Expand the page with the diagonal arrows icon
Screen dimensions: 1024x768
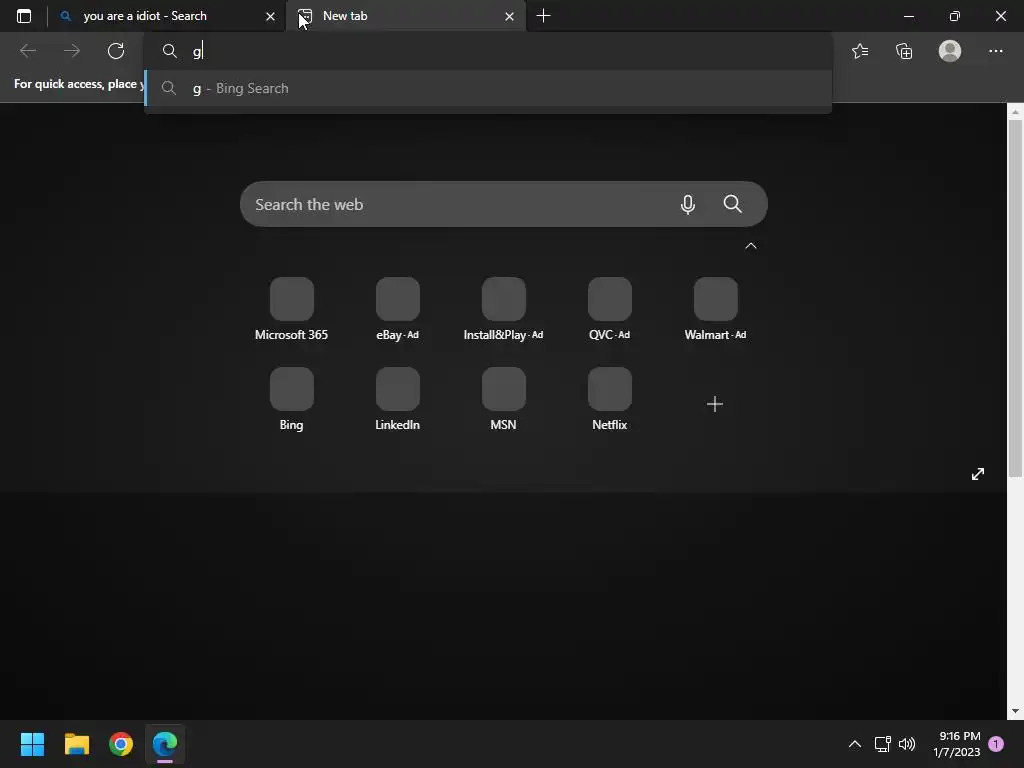tap(978, 474)
